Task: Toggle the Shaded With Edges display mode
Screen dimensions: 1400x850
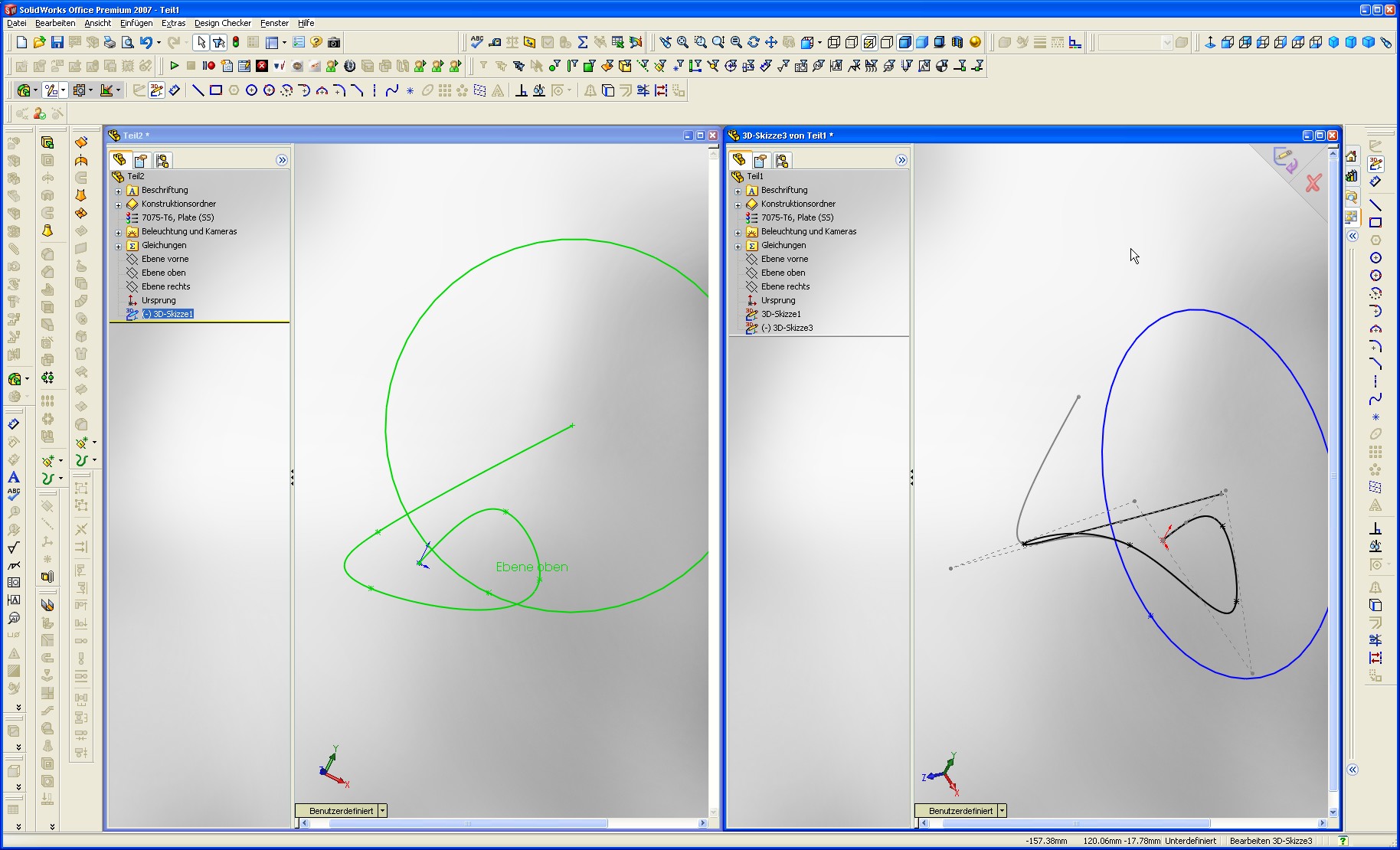Action: (x=904, y=43)
